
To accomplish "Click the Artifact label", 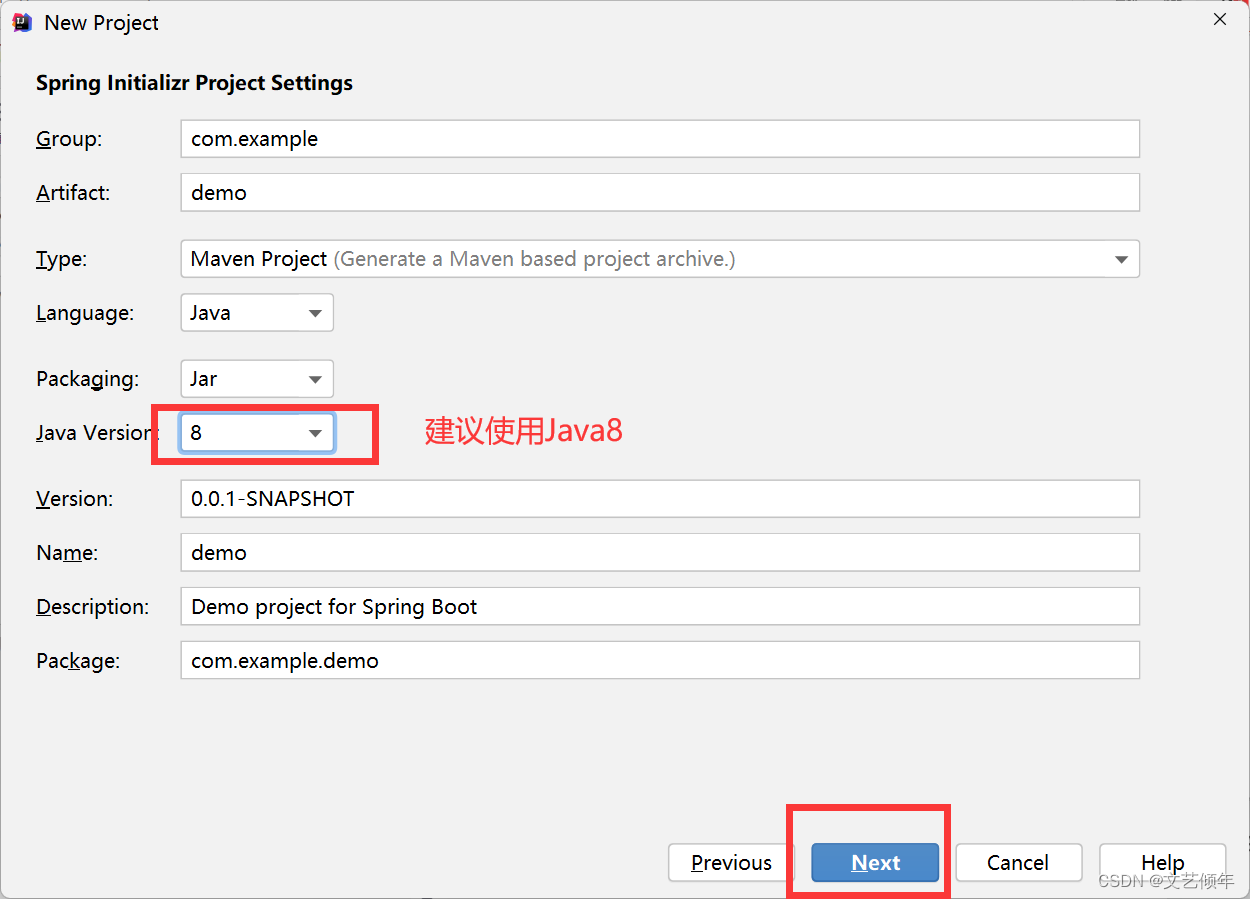I will [x=73, y=193].
